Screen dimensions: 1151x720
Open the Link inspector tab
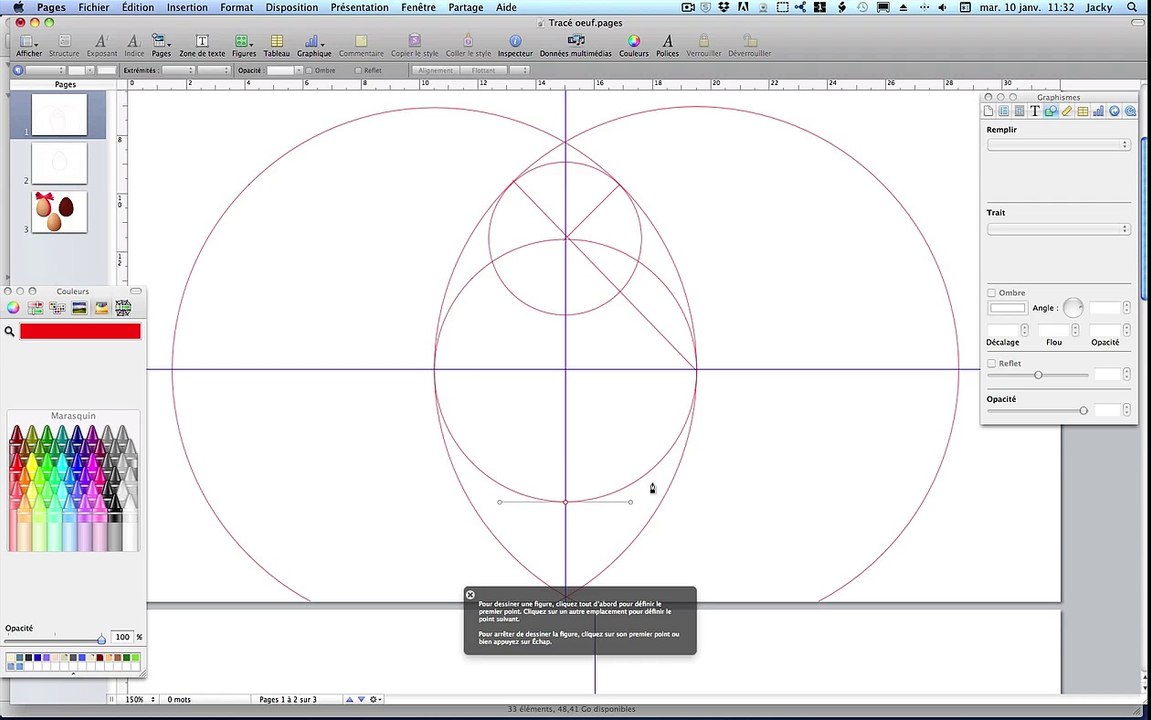(x=1114, y=111)
